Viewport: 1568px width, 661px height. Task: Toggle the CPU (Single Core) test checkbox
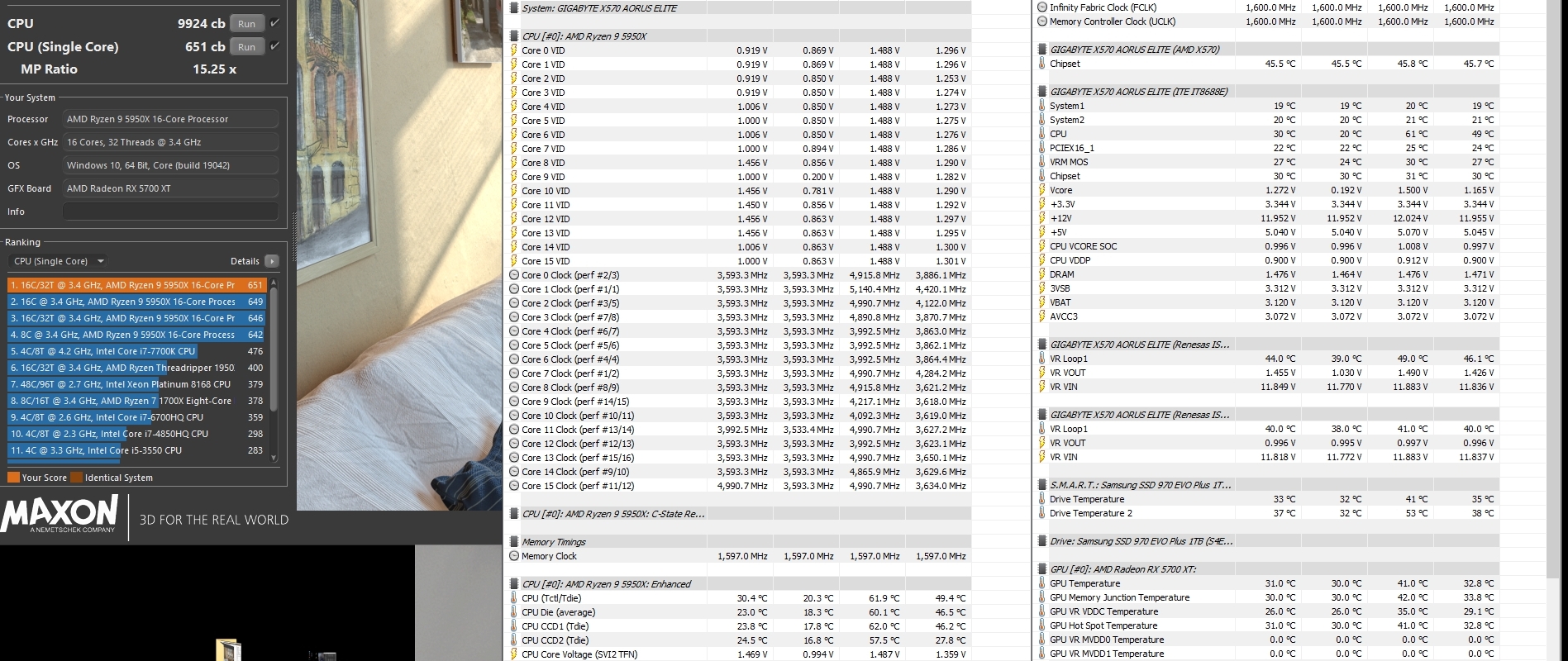tap(275, 46)
